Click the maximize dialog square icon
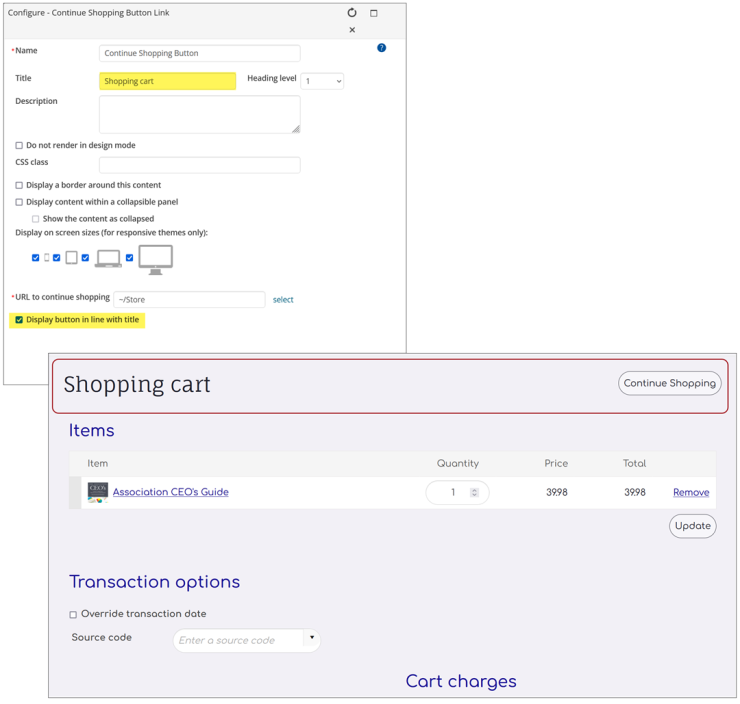 tap(374, 13)
